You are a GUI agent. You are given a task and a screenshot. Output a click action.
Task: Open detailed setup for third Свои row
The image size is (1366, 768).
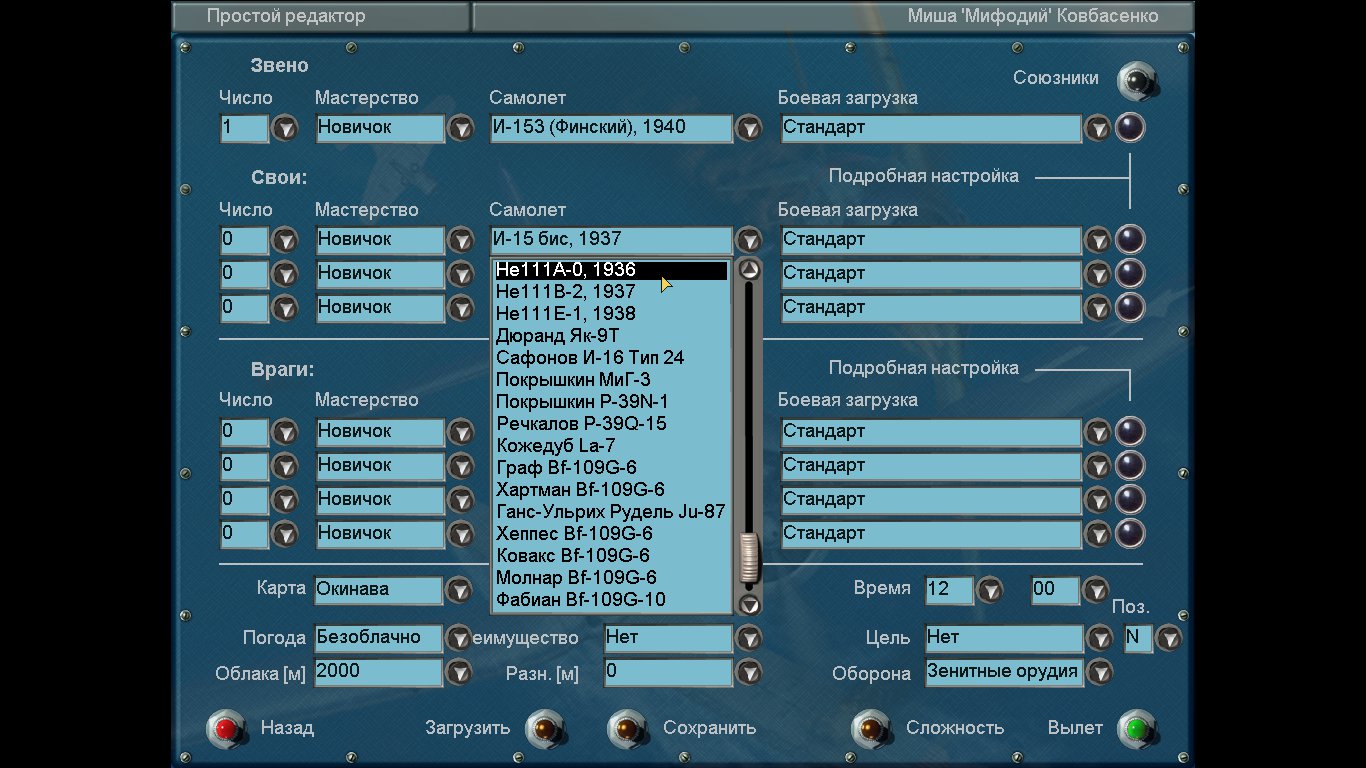click(x=1130, y=308)
